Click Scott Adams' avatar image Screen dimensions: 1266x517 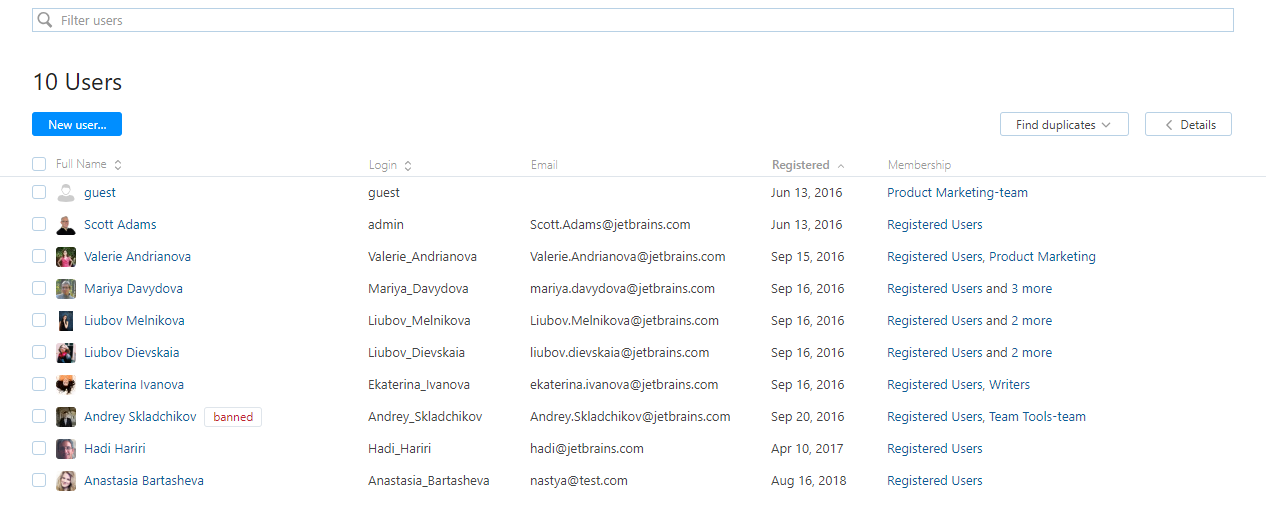[66, 225]
